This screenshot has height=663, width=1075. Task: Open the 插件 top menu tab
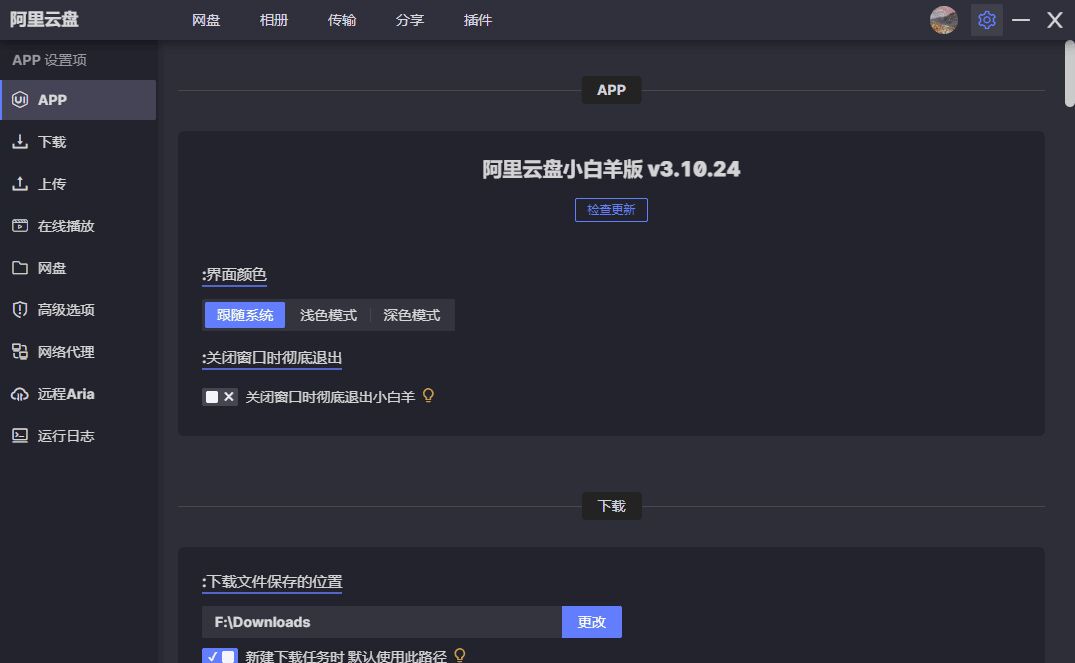[x=477, y=20]
